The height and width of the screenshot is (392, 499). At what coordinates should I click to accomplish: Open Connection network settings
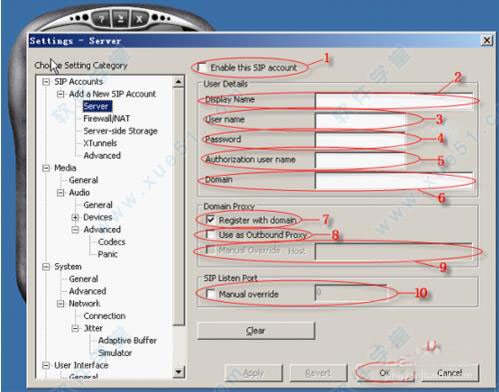point(104,316)
